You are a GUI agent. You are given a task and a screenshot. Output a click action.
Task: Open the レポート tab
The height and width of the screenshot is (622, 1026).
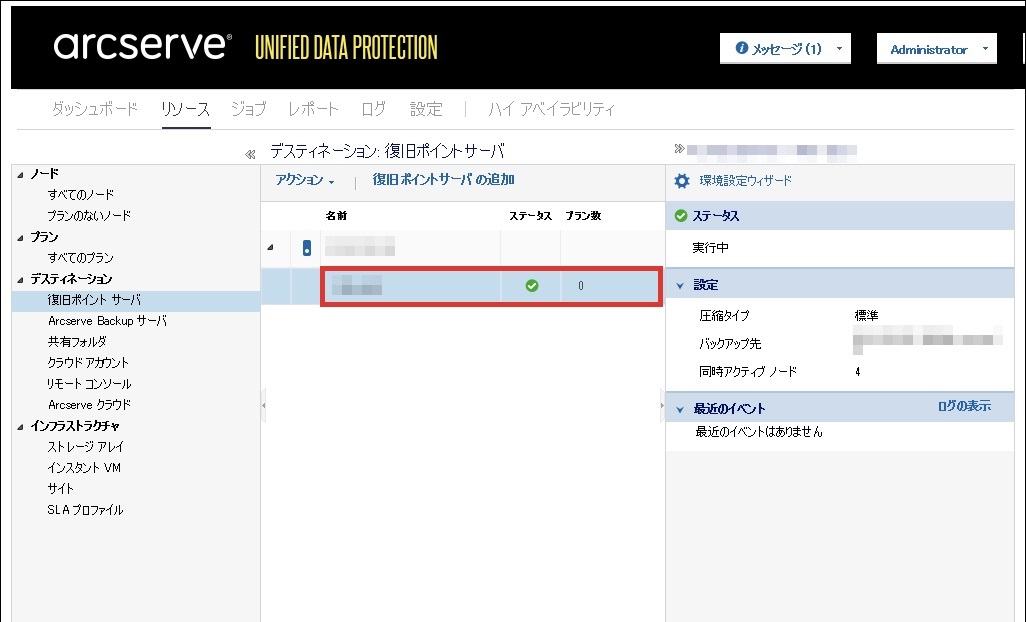point(313,109)
